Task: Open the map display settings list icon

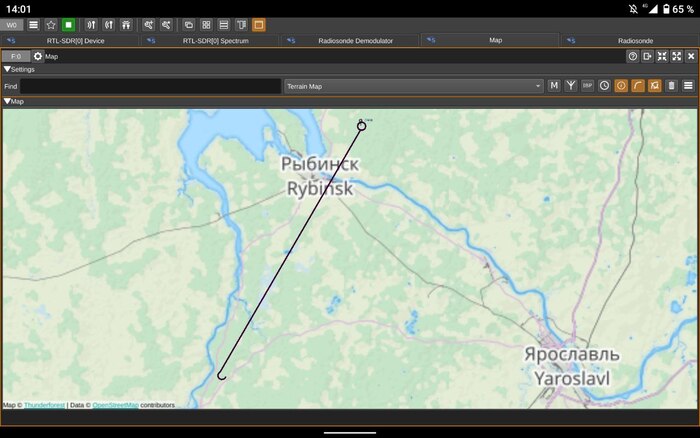Action: pyautogui.click(x=688, y=86)
